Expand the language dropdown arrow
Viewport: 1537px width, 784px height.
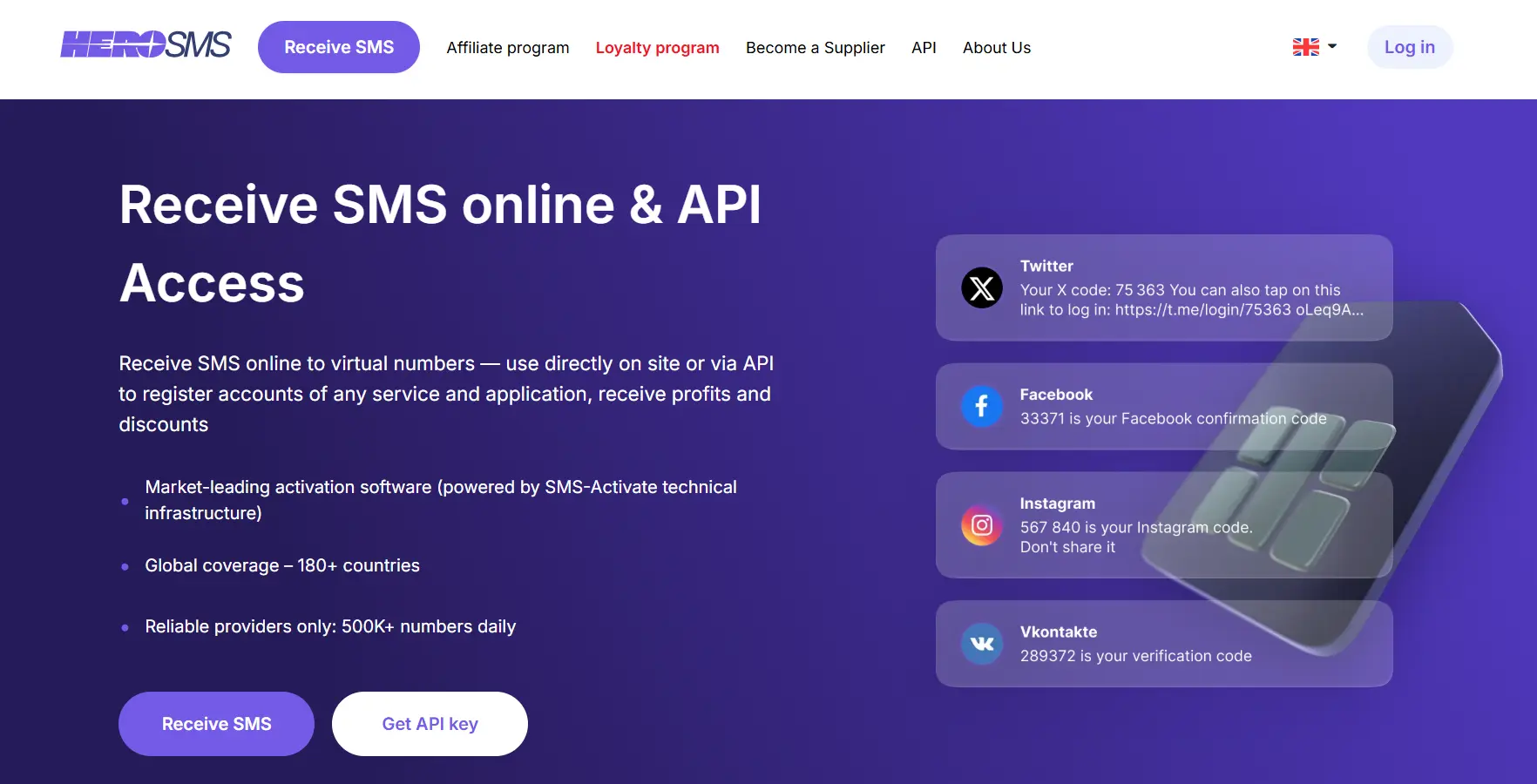[x=1332, y=46]
